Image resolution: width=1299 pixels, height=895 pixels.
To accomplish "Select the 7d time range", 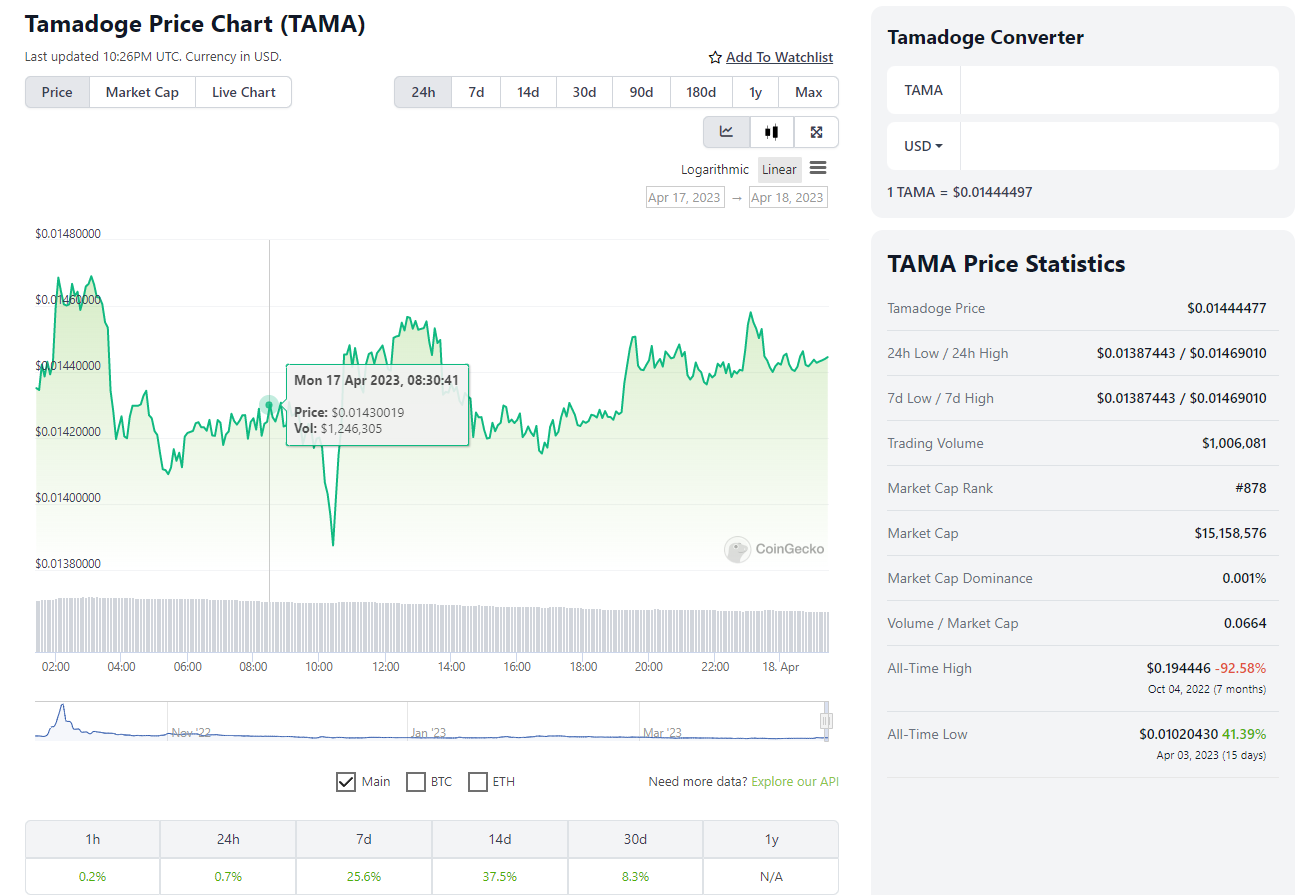I will (476, 92).
